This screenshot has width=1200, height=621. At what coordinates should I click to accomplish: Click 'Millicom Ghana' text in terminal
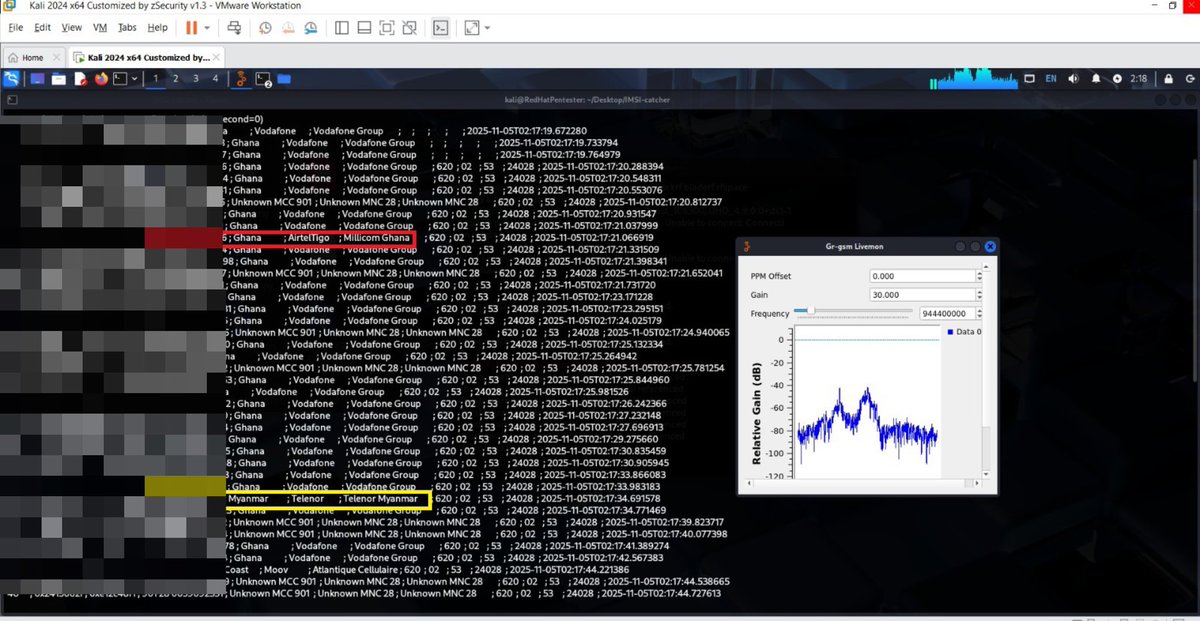click(376, 238)
